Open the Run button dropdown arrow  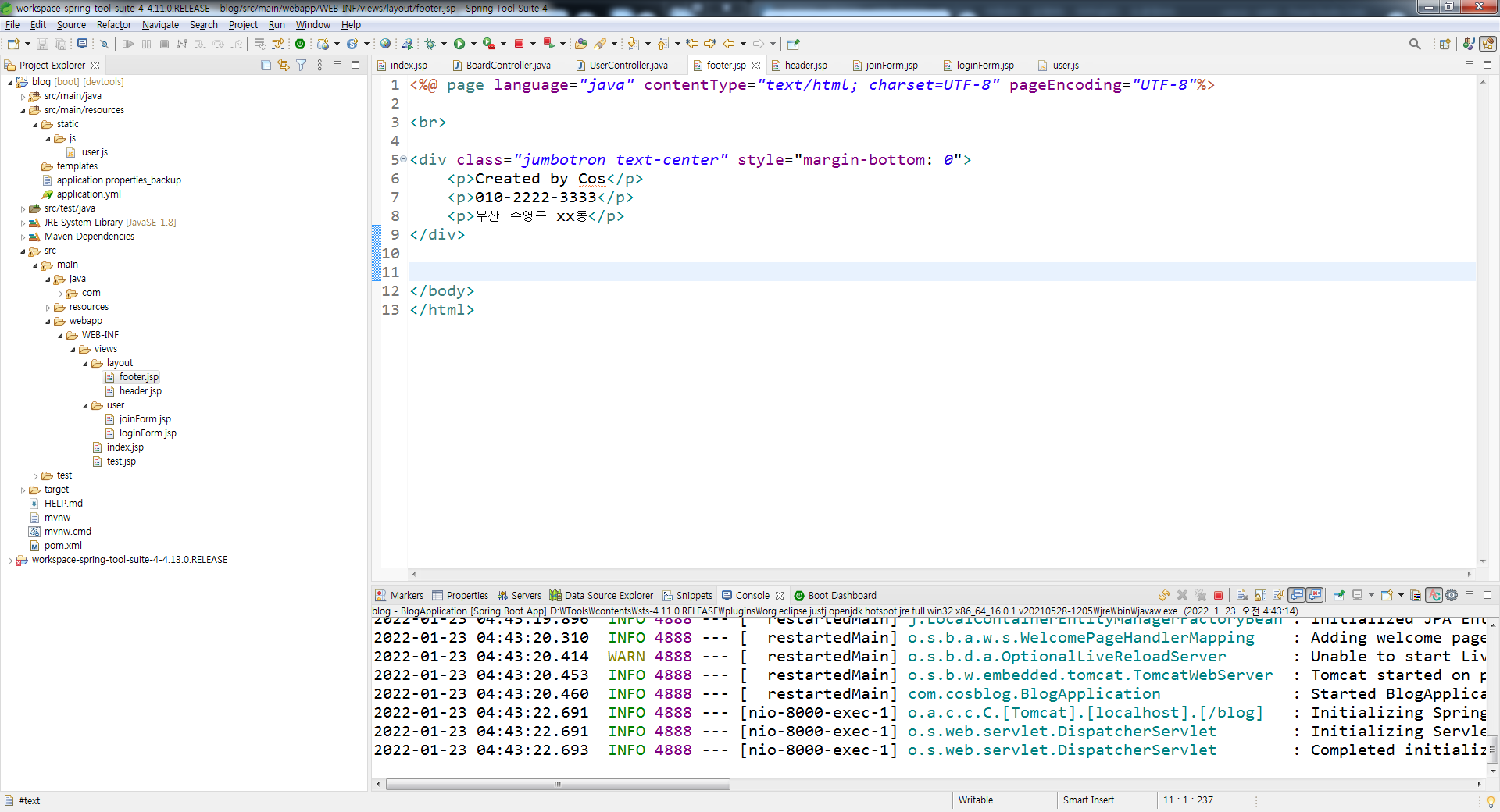473,44
